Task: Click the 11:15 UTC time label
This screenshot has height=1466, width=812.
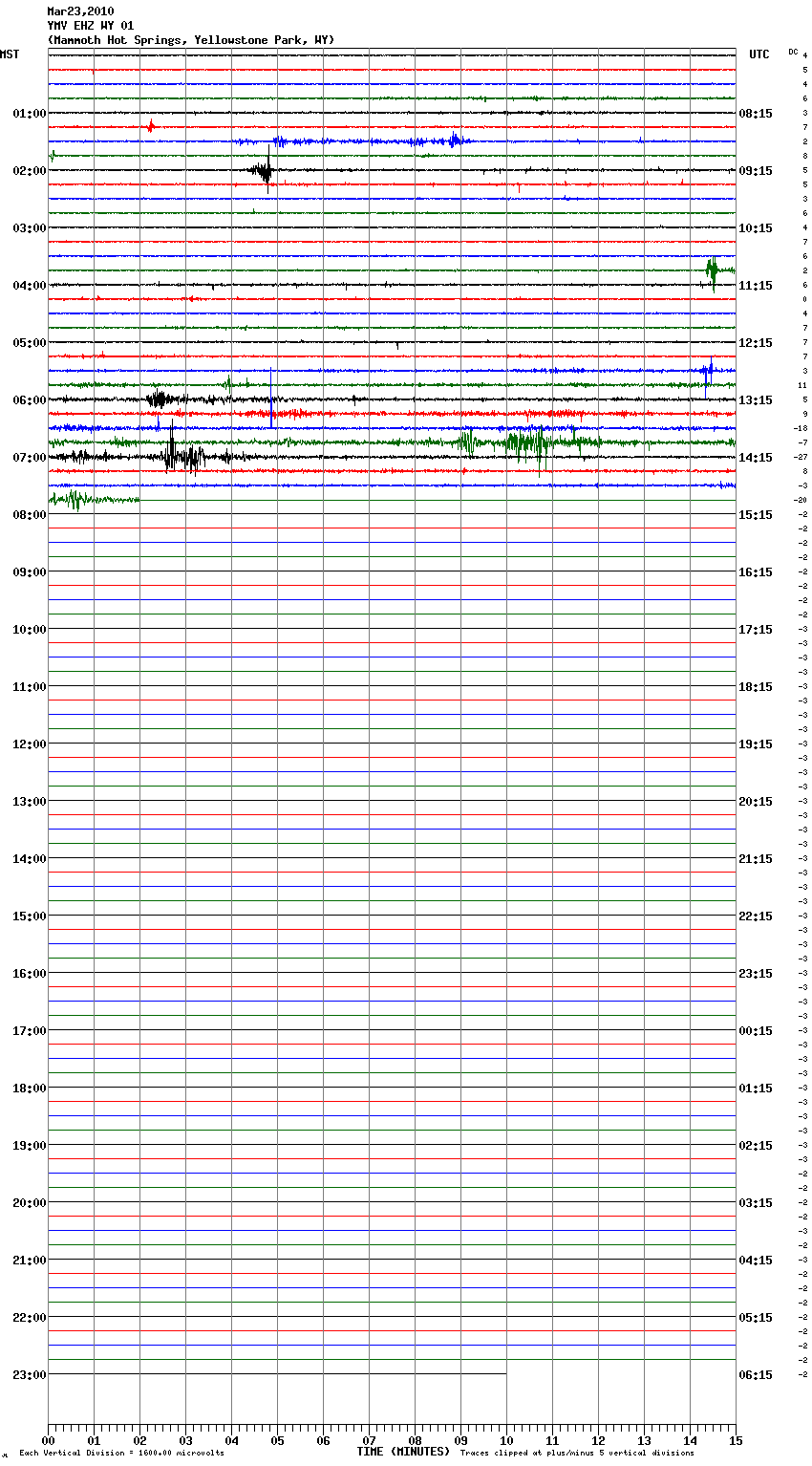Action: 756,286
